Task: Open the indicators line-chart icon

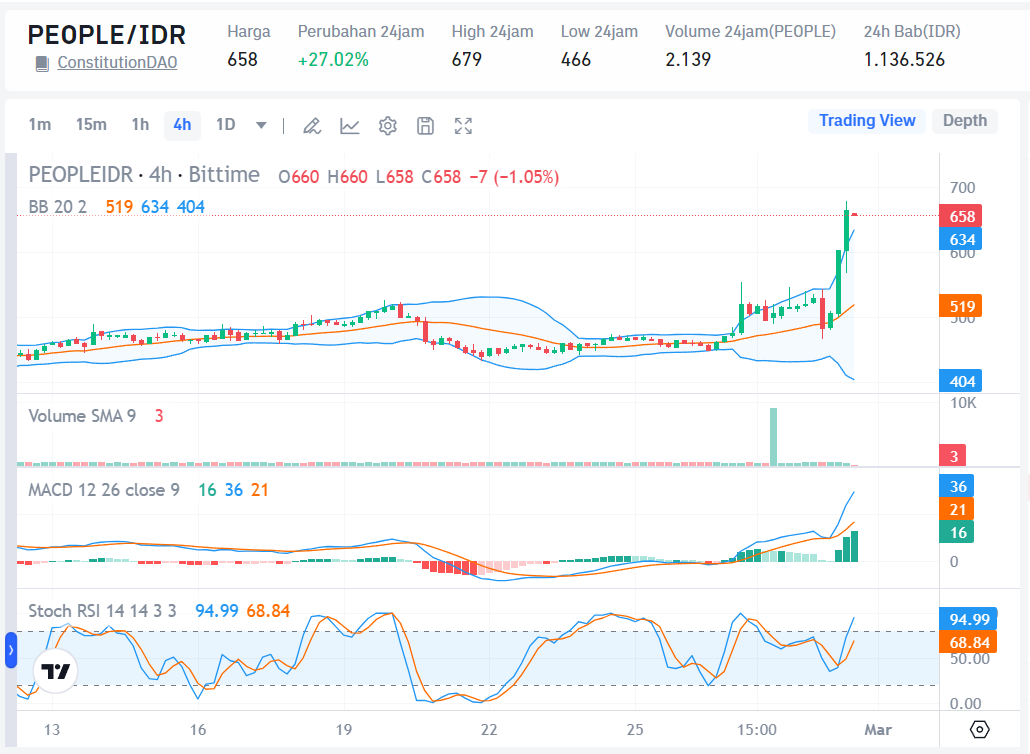Action: pos(349,125)
